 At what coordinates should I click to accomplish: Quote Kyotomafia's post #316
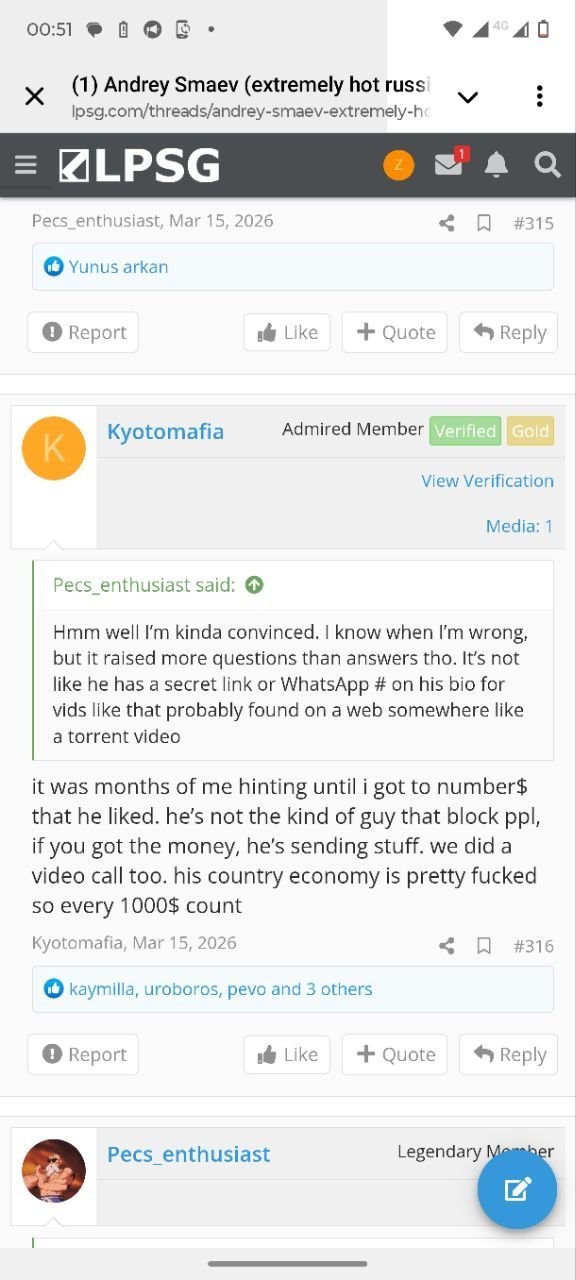pos(395,1054)
